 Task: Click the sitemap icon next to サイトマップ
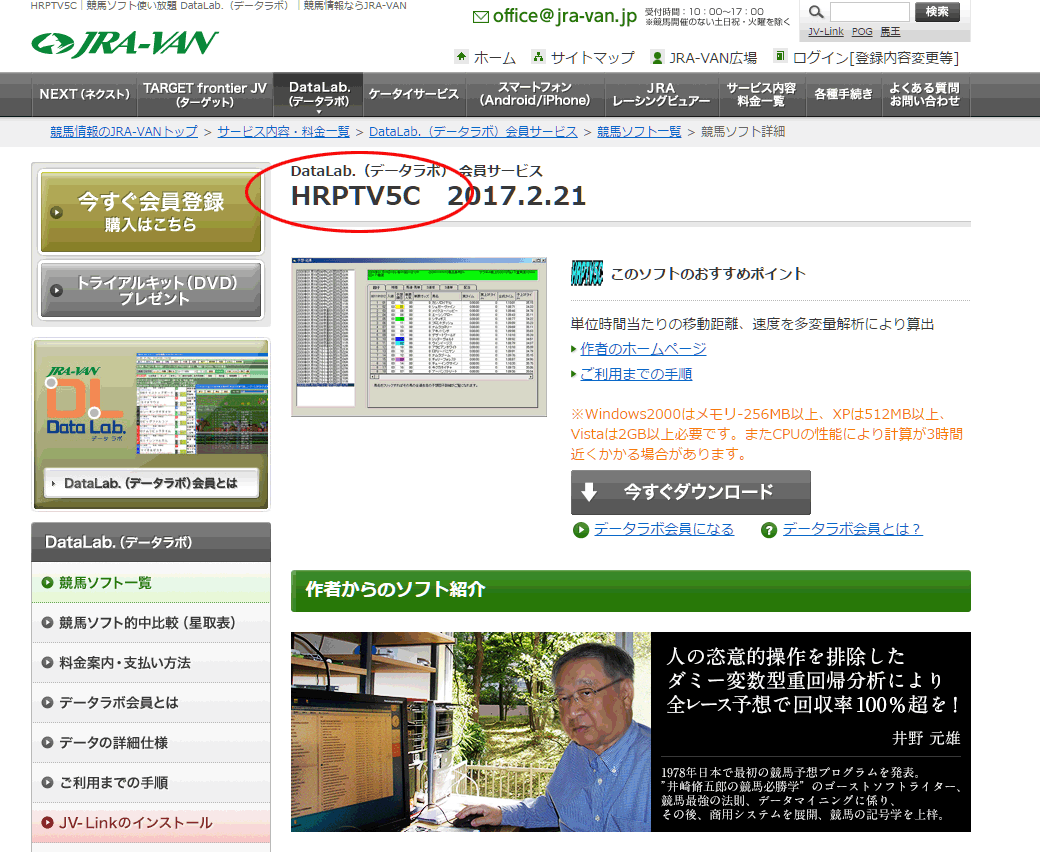(x=539, y=57)
